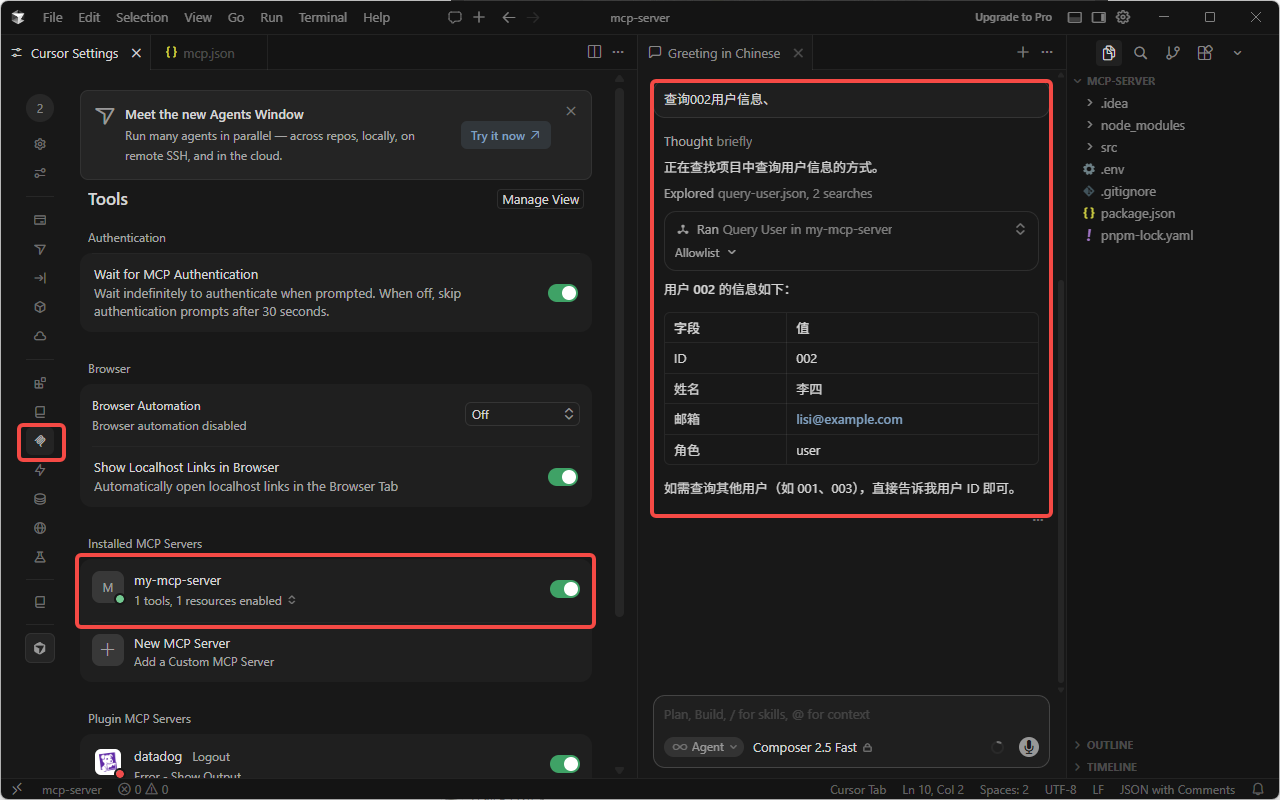Viewport: 1280px width, 800px height.
Task: Add a New MCP Server
Action: click(x=337, y=652)
